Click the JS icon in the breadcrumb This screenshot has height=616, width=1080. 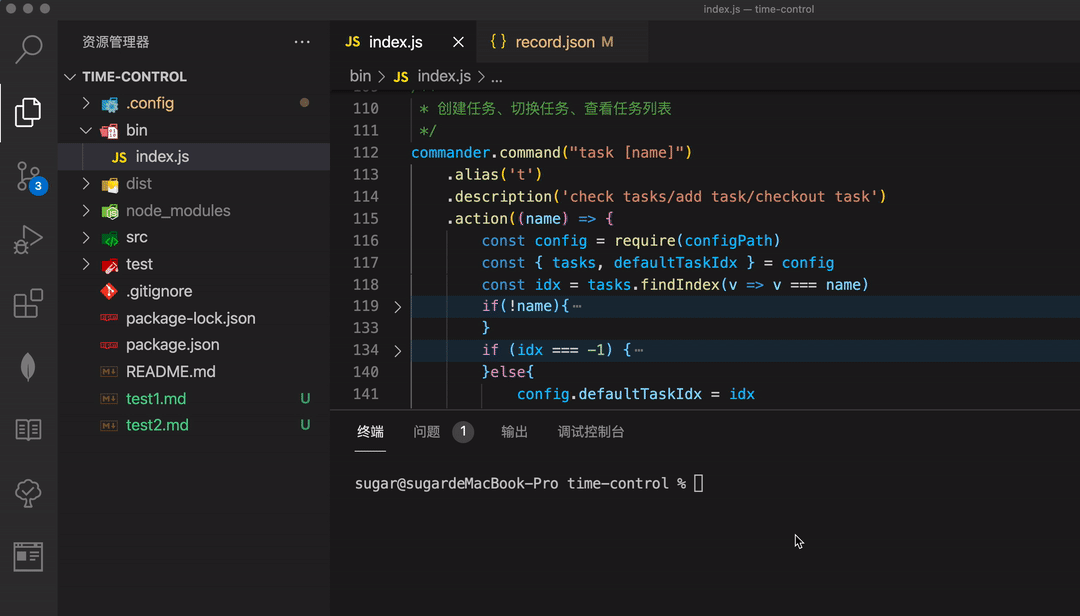click(x=401, y=76)
